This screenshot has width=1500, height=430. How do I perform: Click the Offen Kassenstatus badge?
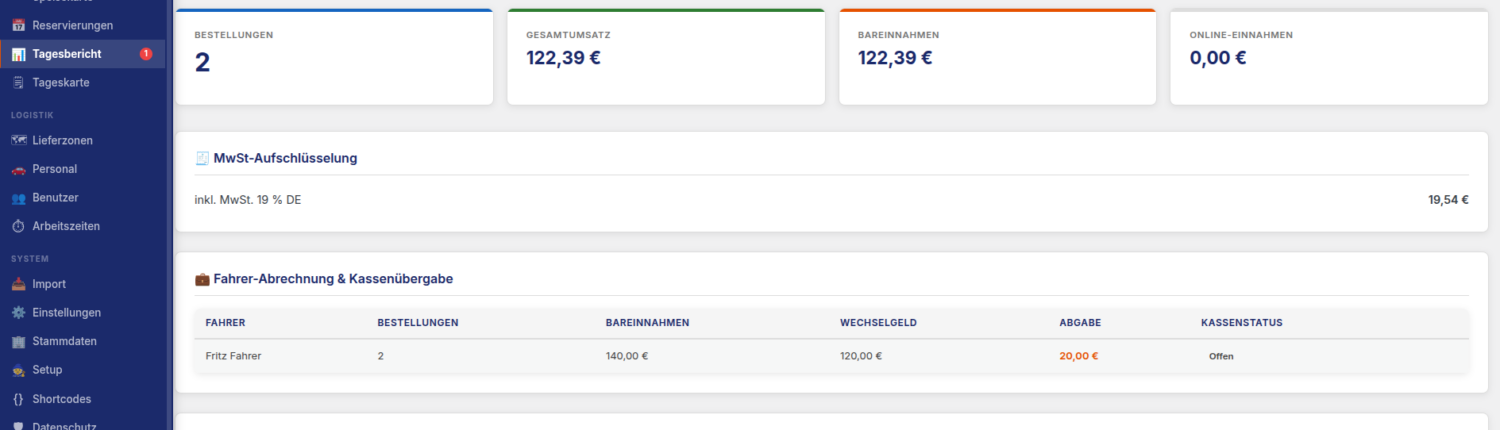(x=1221, y=356)
